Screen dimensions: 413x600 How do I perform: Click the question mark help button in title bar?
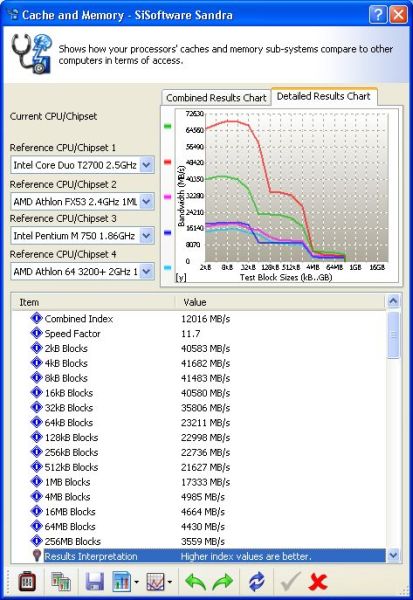[x=378, y=15]
